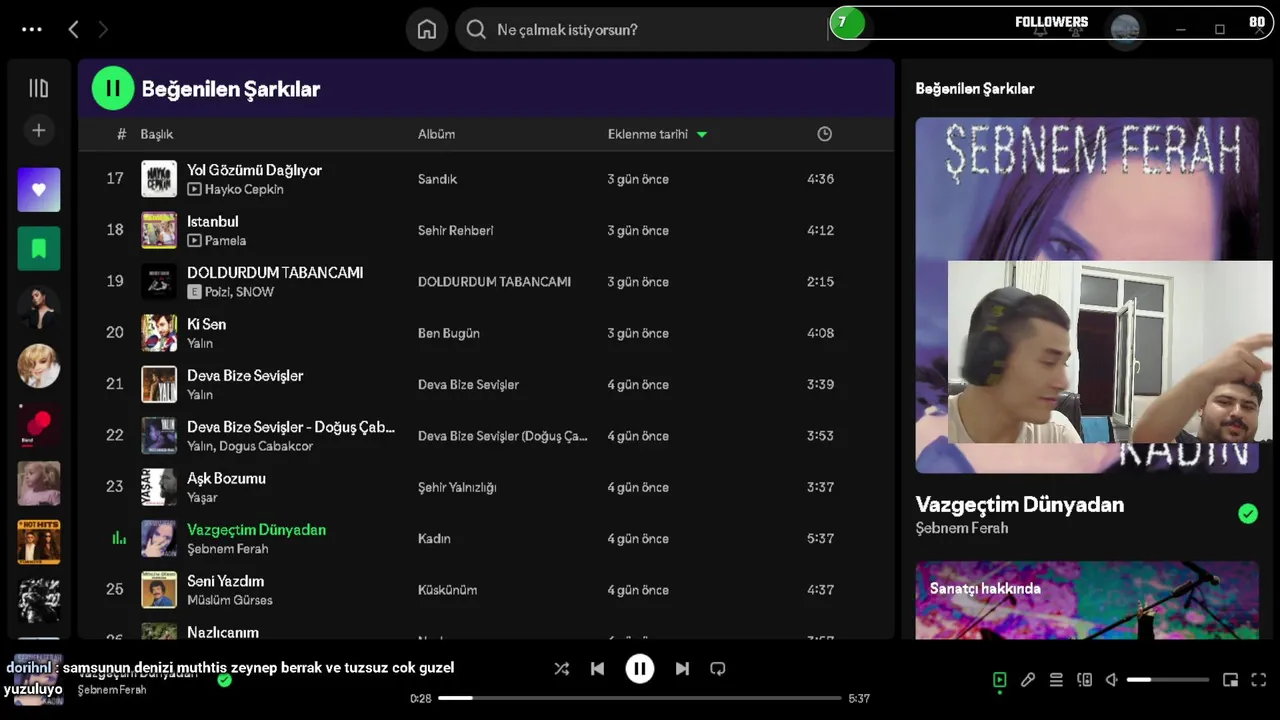The width and height of the screenshot is (1280, 720).
Task: Click the green equalizer icon on playing row
Action: coord(119,538)
